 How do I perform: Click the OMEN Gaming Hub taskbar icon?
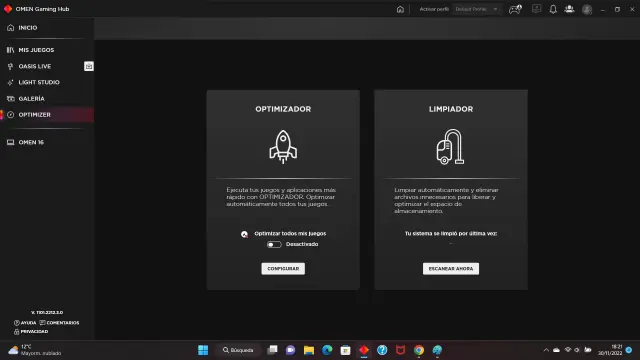[x=364, y=350]
